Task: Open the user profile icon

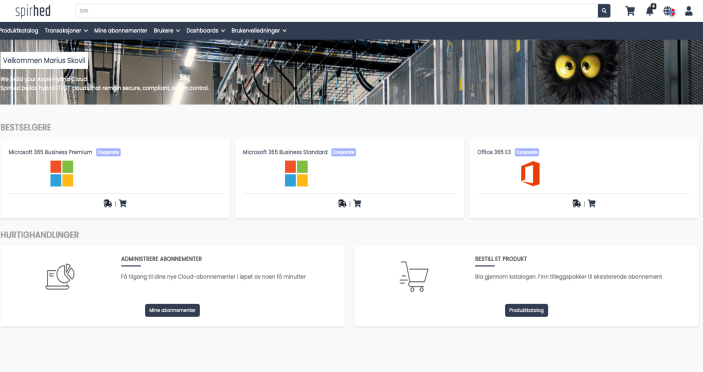Action: point(689,11)
